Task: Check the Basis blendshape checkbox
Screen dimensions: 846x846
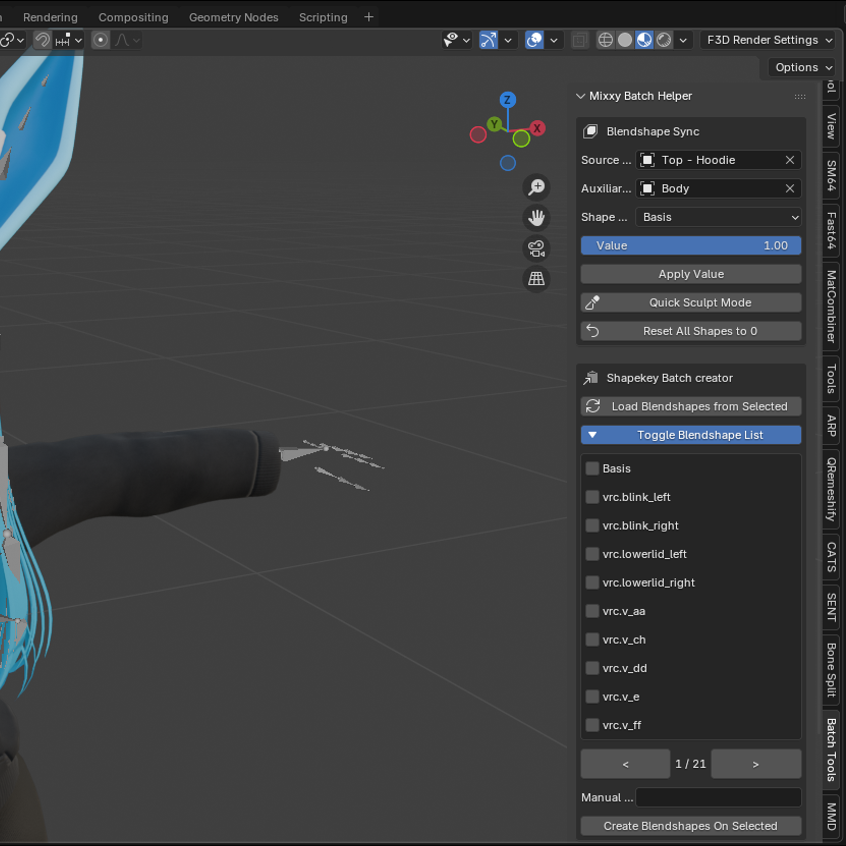Action: pyautogui.click(x=592, y=468)
